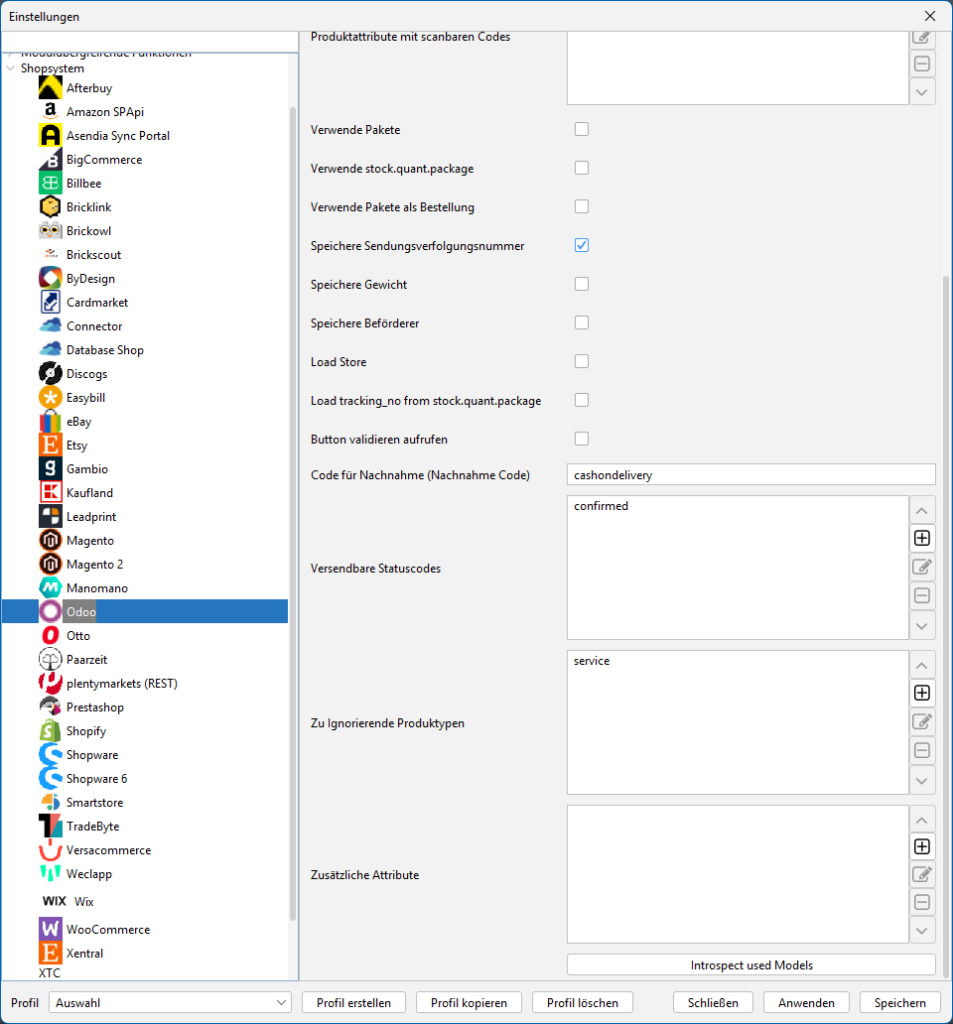Enable the Verwende Pakete checkbox
953x1024 pixels.
coord(581,129)
